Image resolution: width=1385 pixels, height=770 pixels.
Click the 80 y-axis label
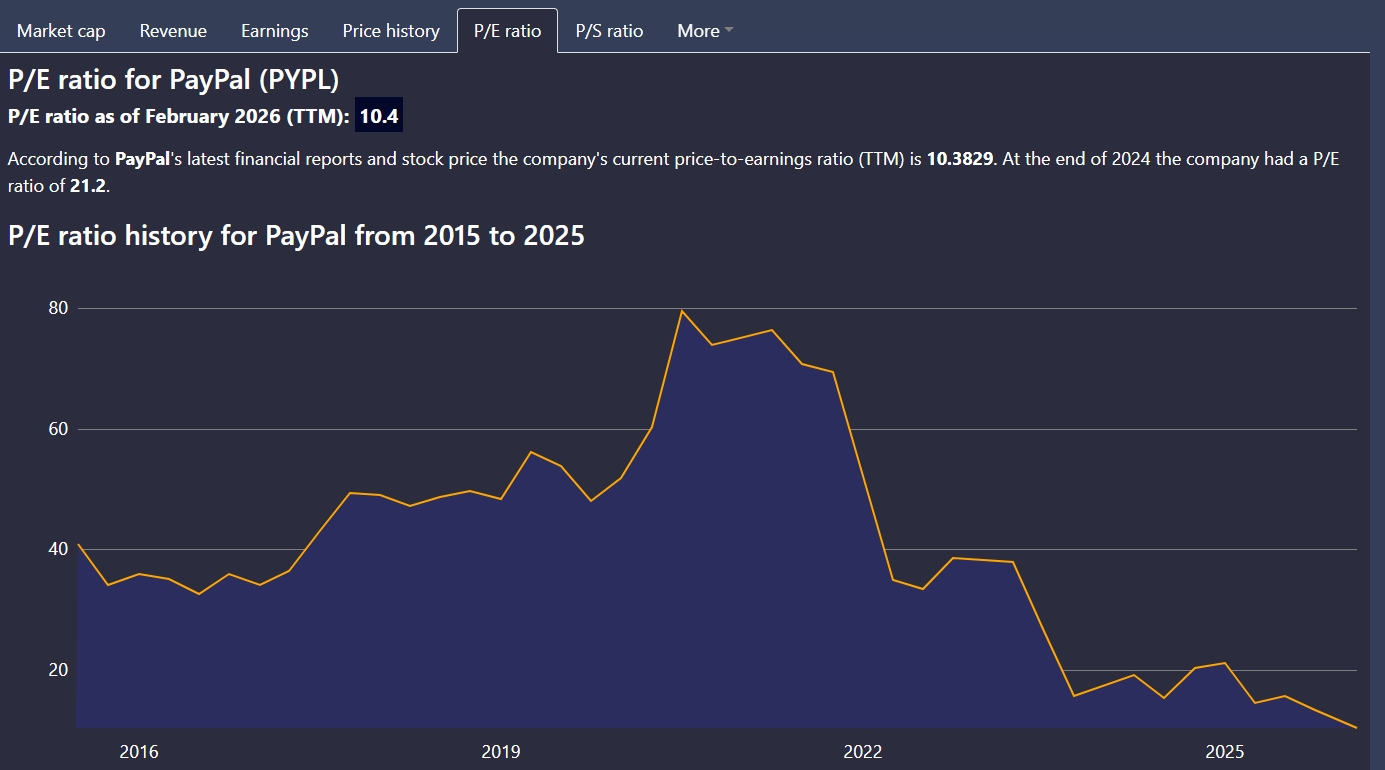click(58, 308)
